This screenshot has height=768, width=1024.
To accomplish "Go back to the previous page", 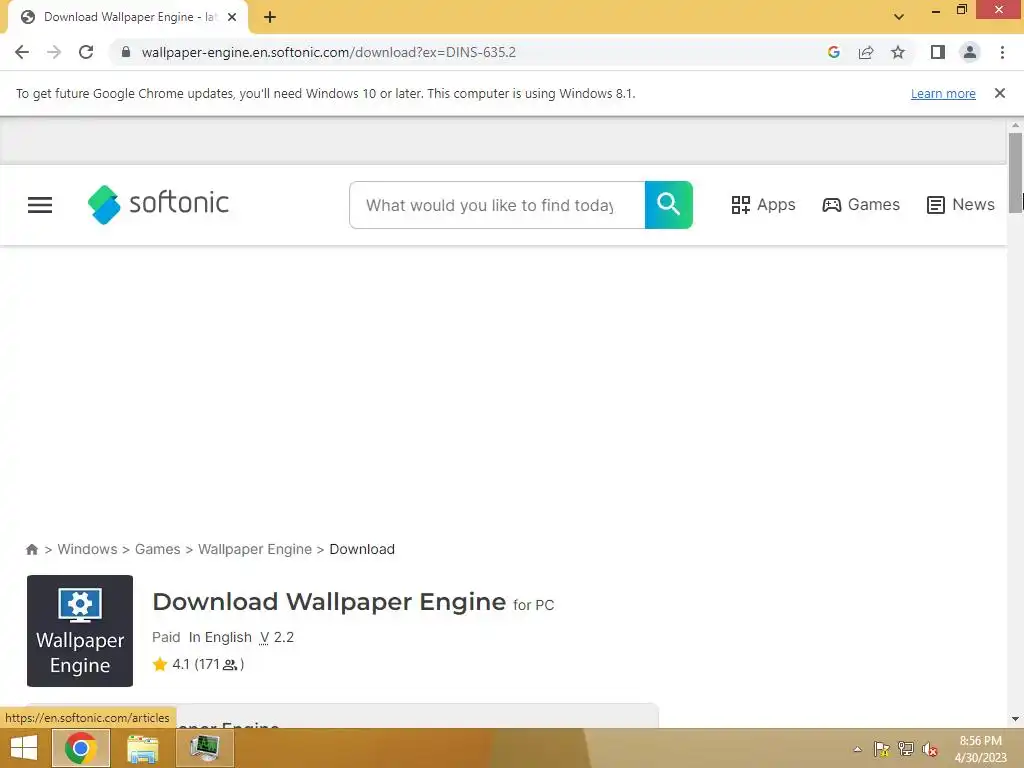I will (22, 52).
